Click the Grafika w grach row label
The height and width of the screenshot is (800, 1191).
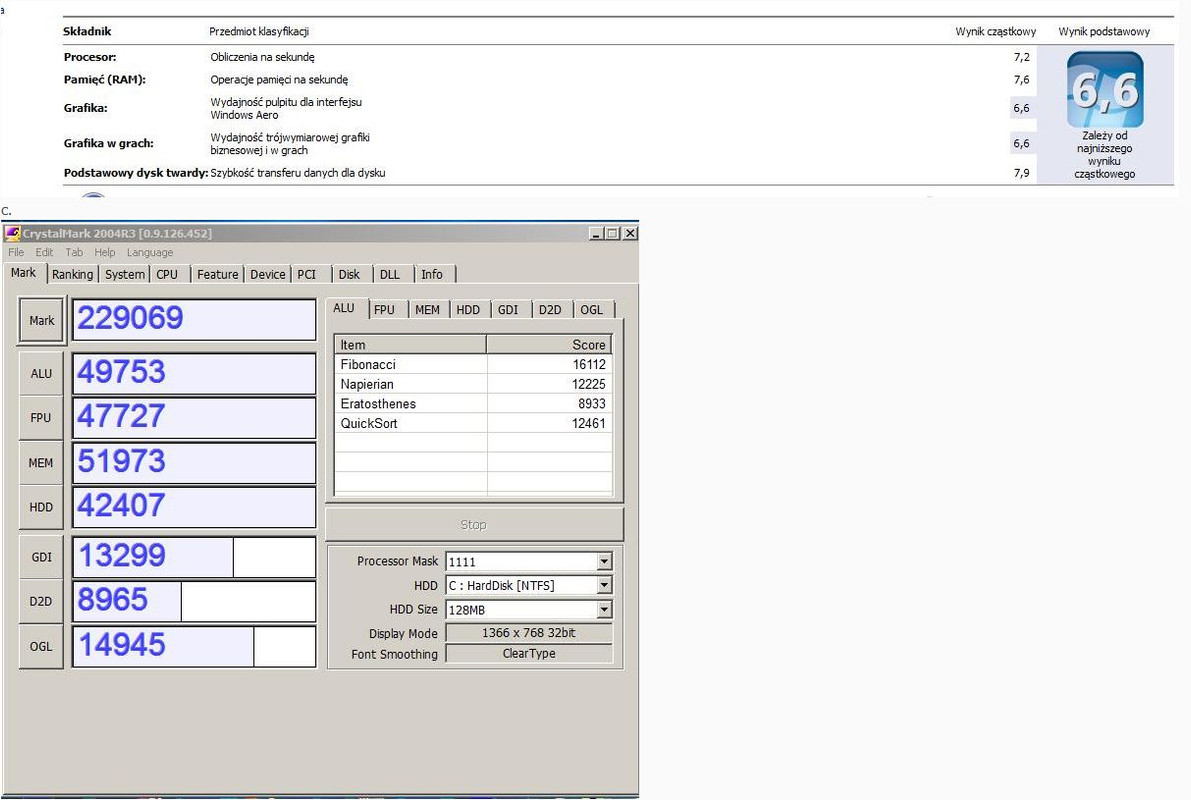click(x=109, y=144)
